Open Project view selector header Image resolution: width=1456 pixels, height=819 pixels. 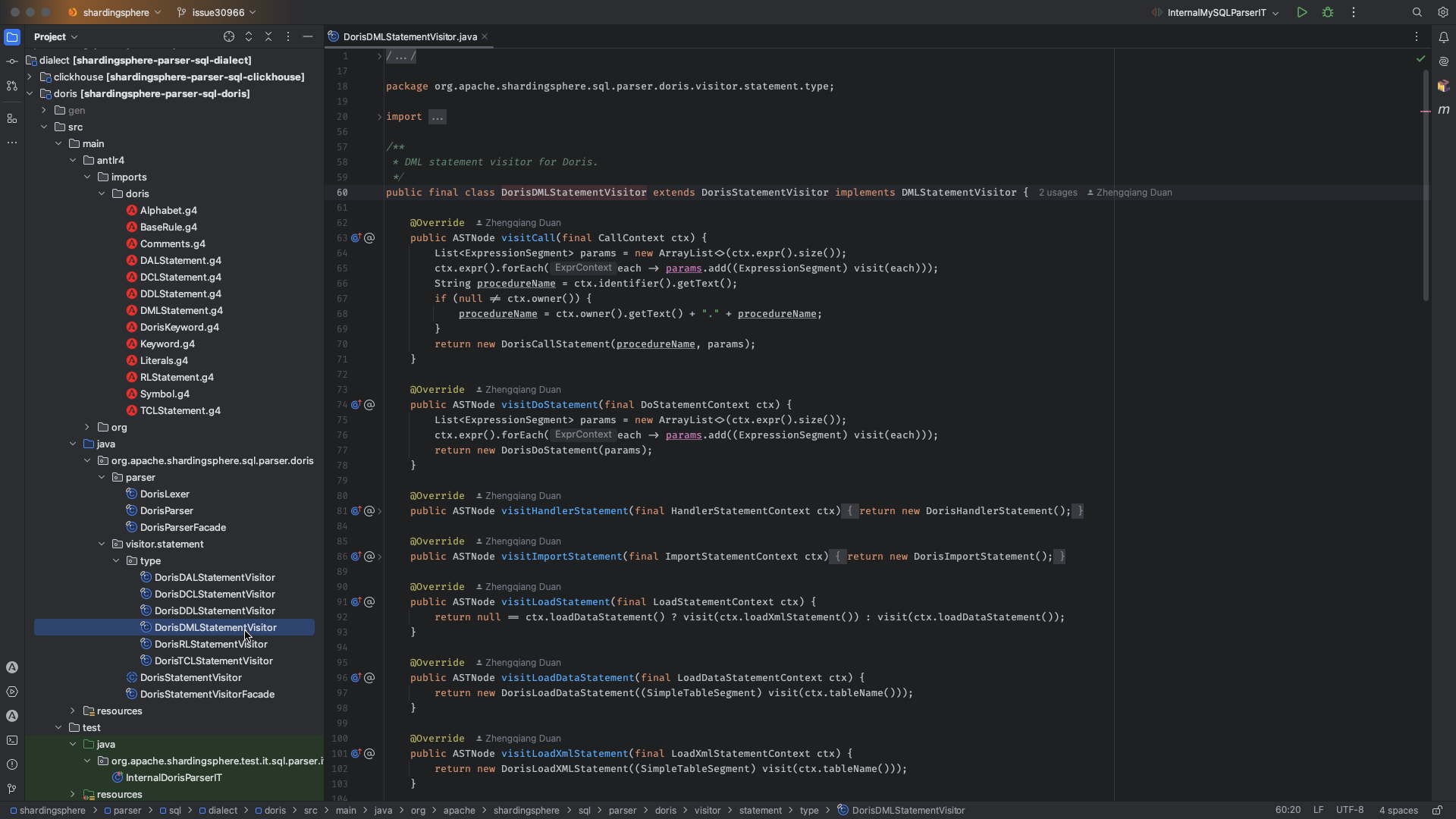55,36
